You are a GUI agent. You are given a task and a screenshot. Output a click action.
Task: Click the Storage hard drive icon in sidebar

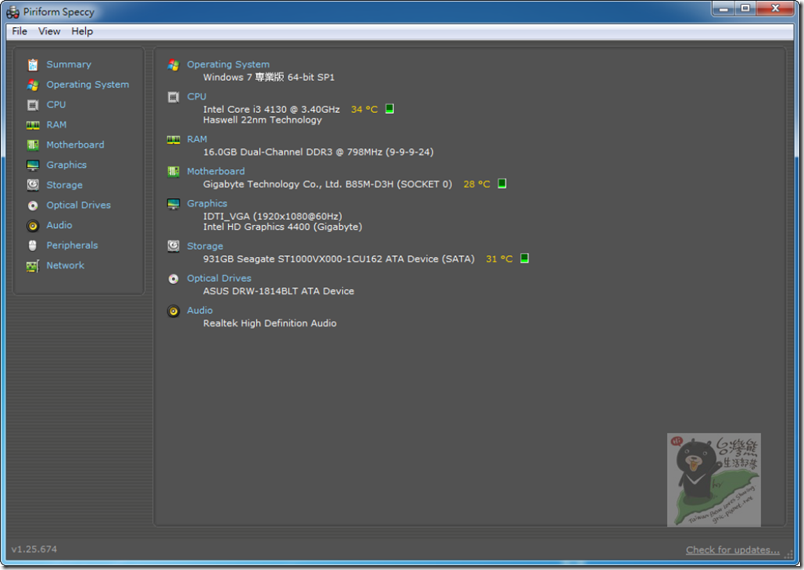pyautogui.click(x=33, y=185)
